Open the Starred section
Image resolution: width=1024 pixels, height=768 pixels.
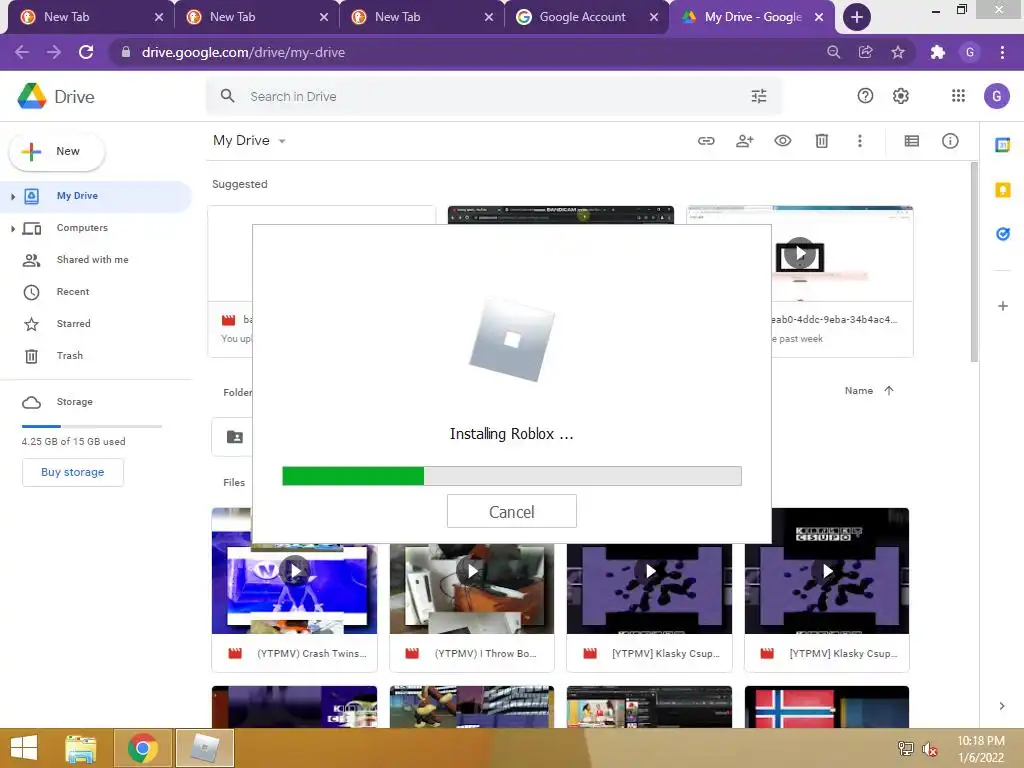(73, 324)
